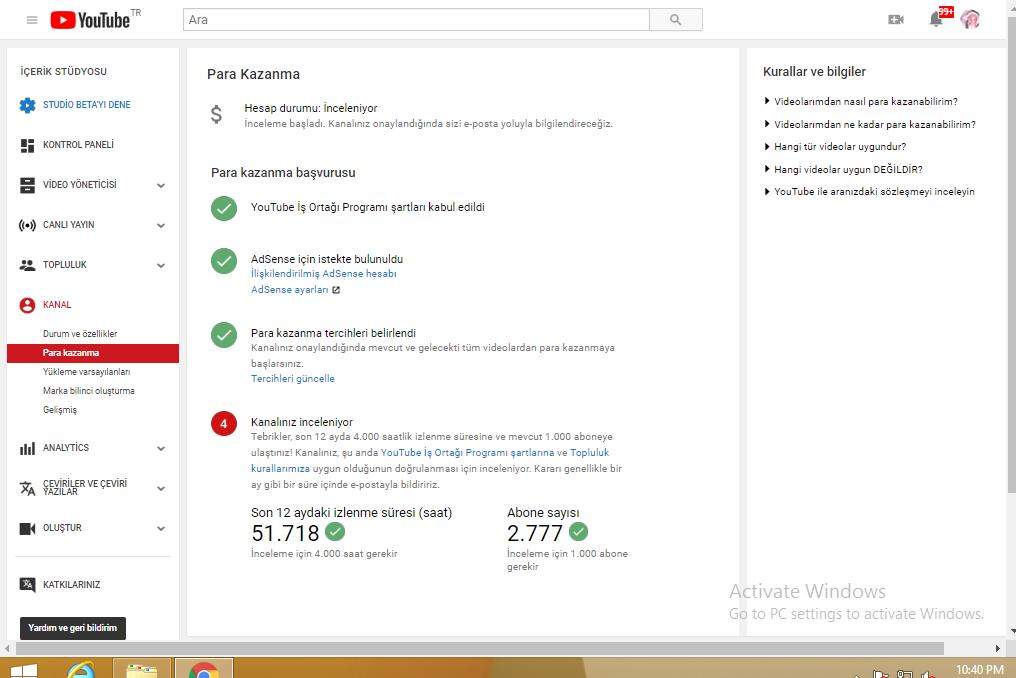Click the green check beside Para kazanma tercihleri
1016x678 pixels.
(224, 334)
